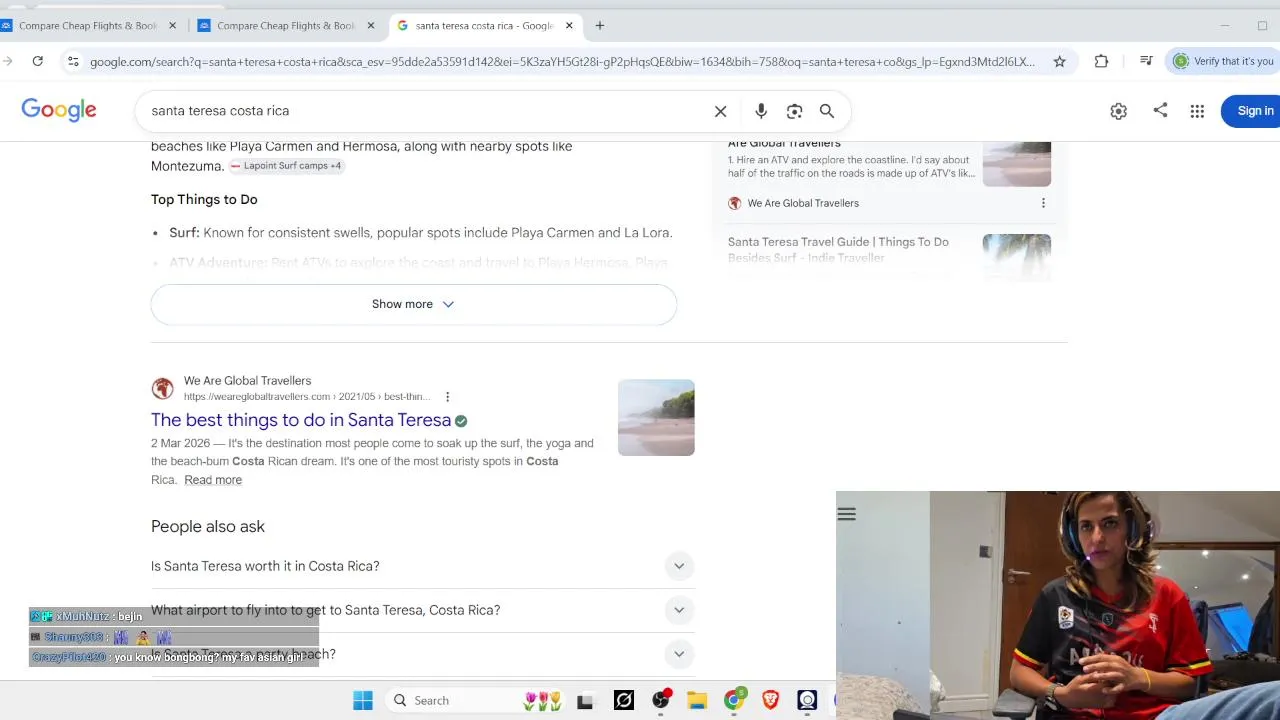
Task: Click the blue Sign in button
Action: (x=1252, y=111)
